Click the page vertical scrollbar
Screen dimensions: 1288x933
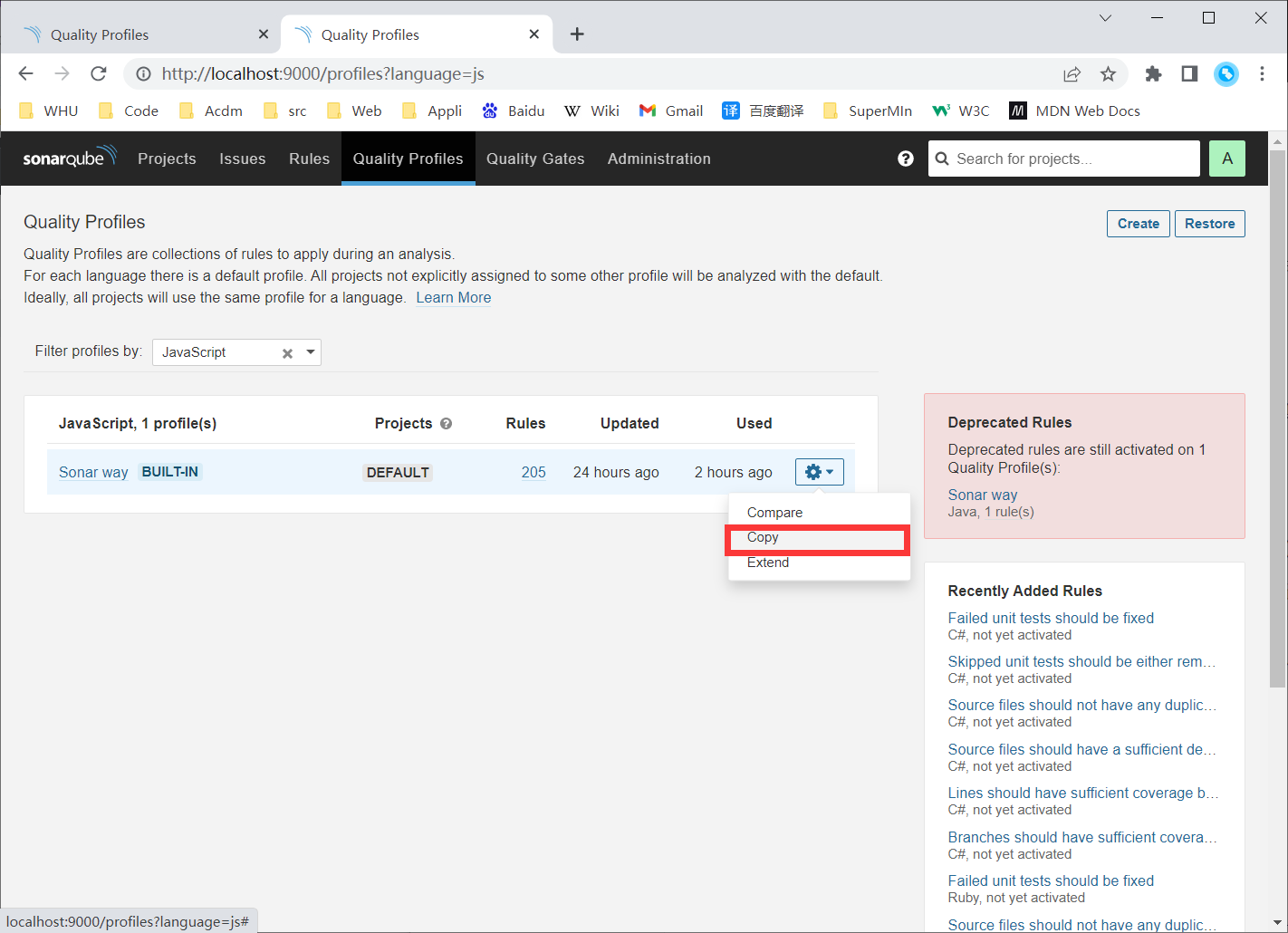[1278, 418]
